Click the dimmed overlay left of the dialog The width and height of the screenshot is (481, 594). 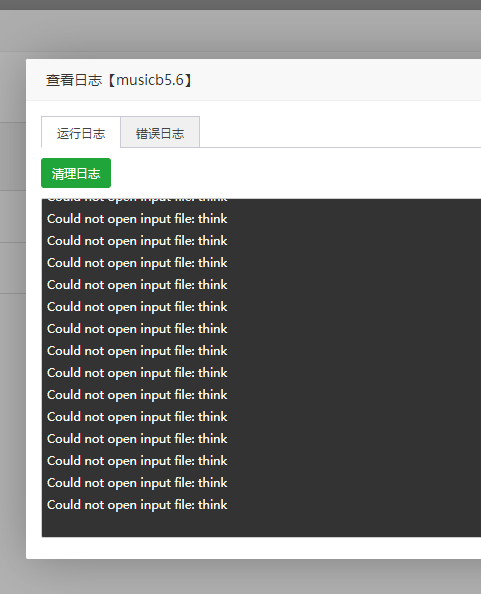[12, 303]
